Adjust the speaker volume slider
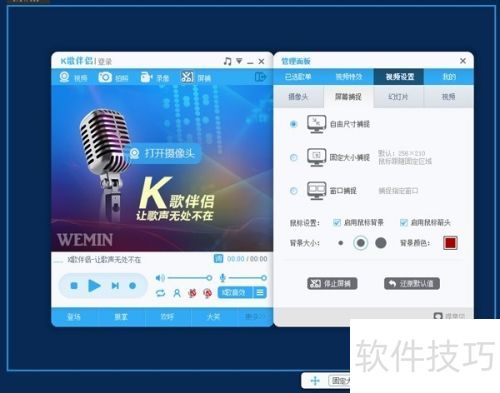This screenshot has width=500, height=393. click(x=190, y=278)
